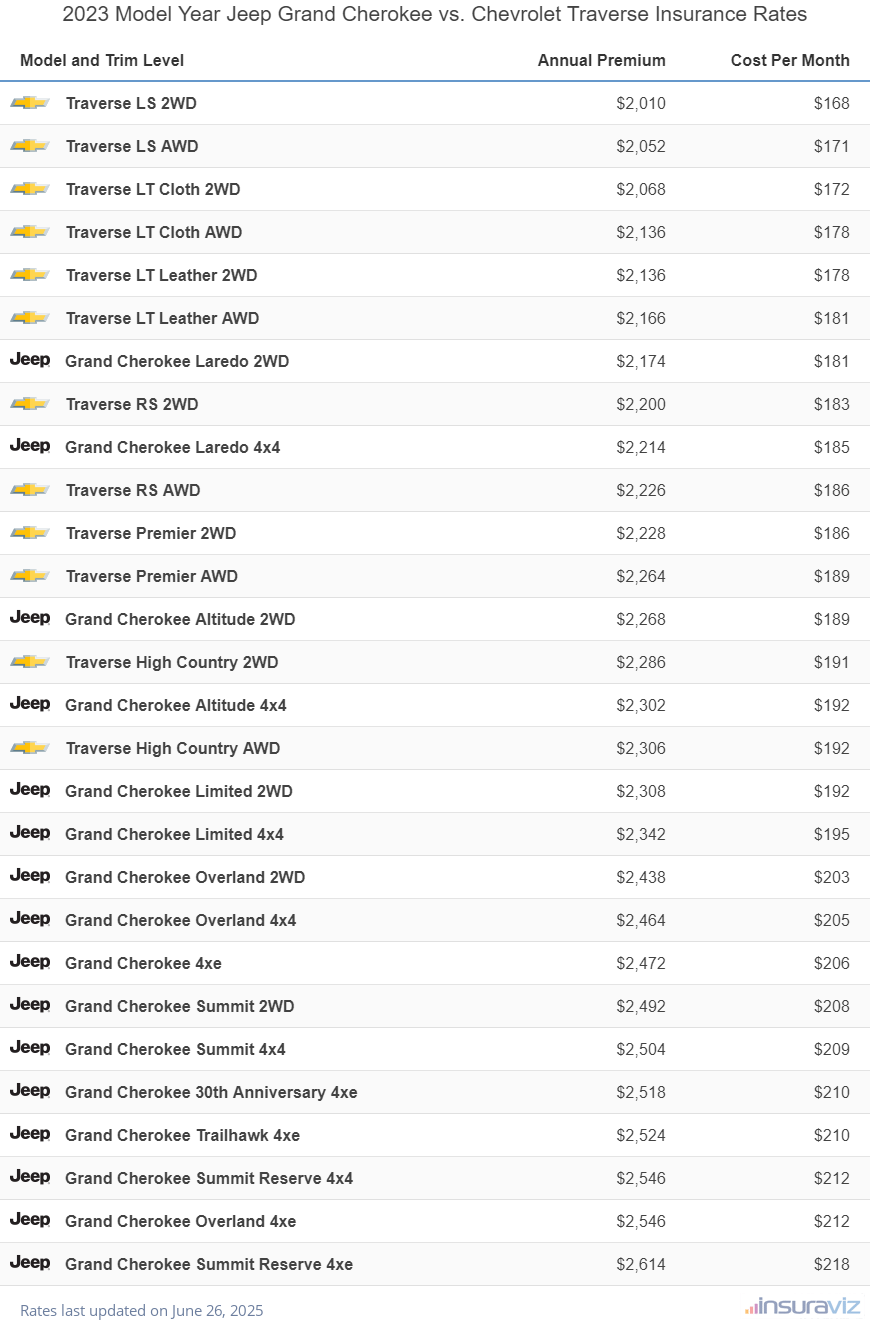The height and width of the screenshot is (1326, 870).
Task: Click the $2,504 annual premium cell
Action: tap(641, 1049)
